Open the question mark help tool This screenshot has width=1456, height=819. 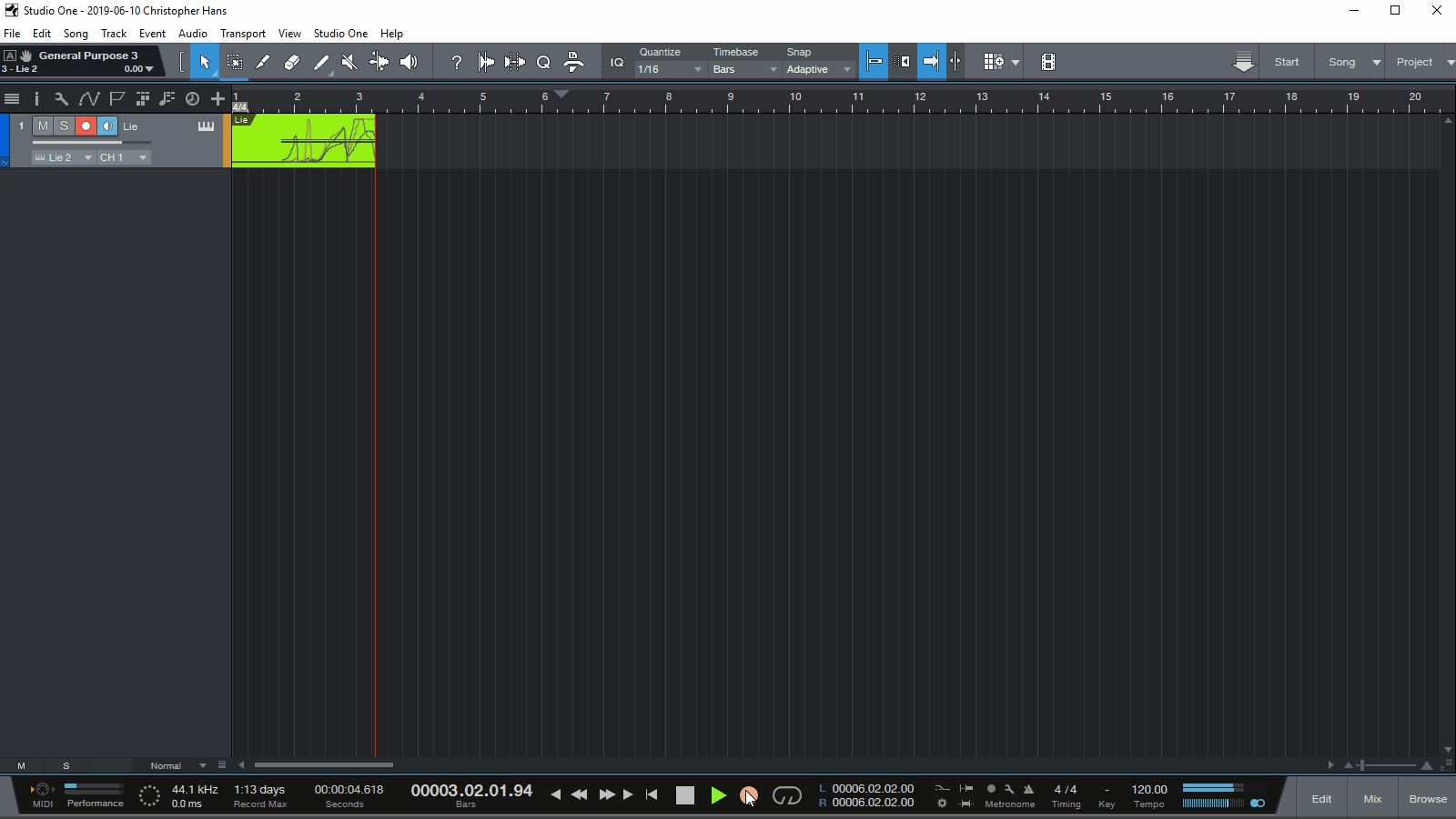click(x=457, y=62)
